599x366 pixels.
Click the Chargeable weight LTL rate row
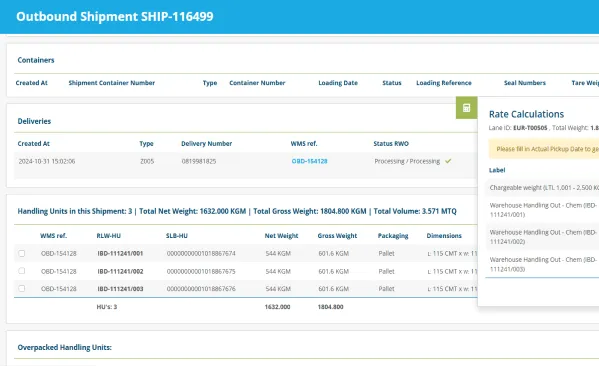pos(542,188)
